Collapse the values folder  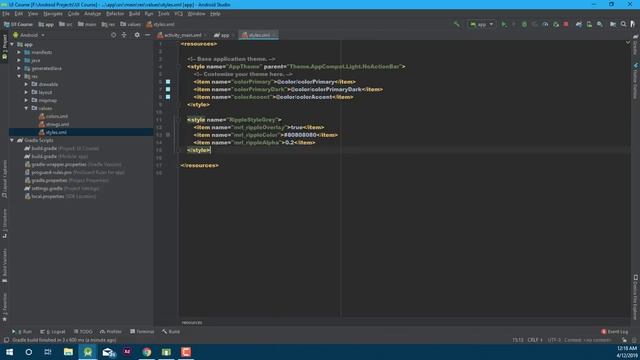click(27, 108)
